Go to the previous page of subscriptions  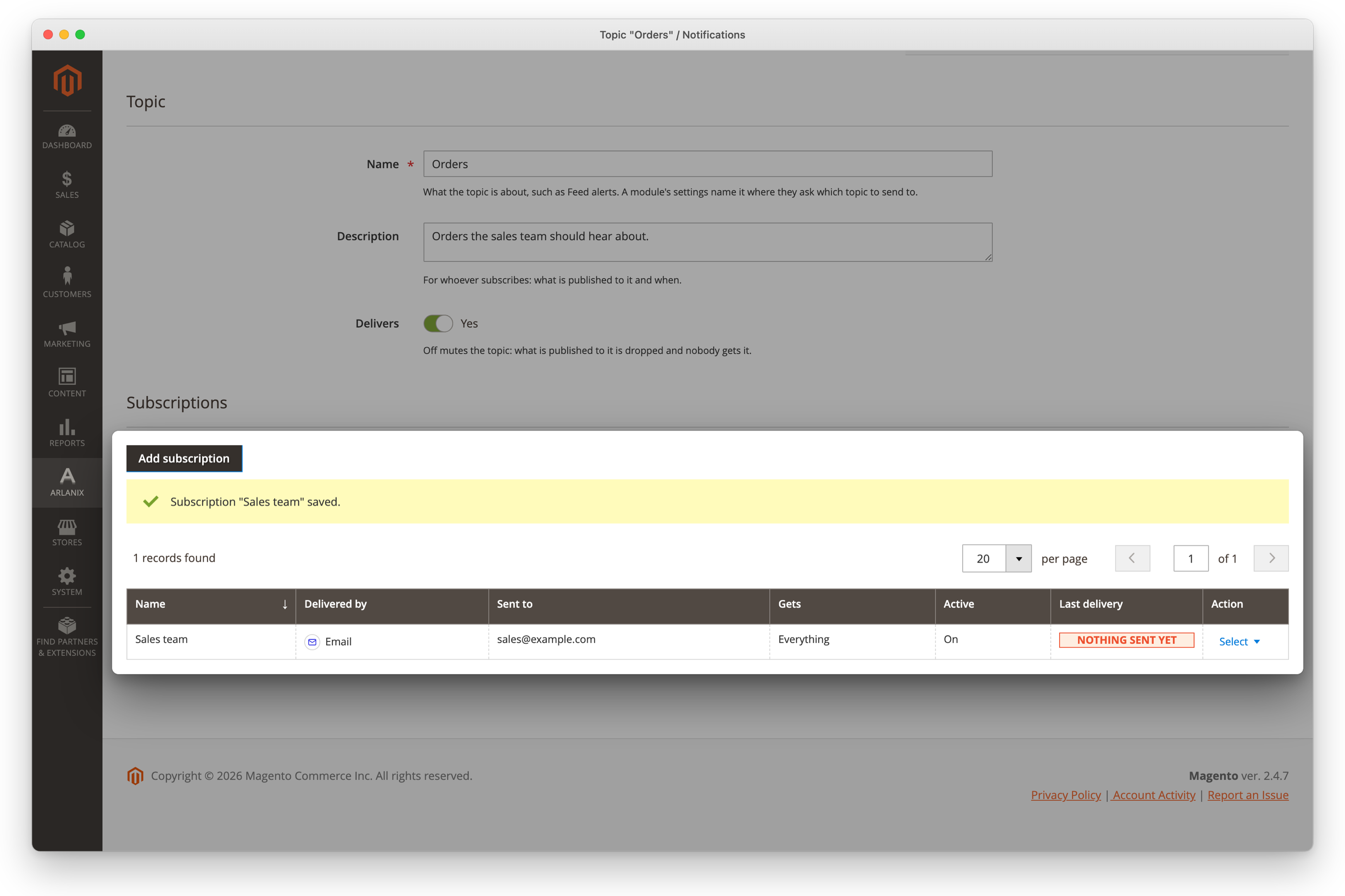tap(1133, 558)
